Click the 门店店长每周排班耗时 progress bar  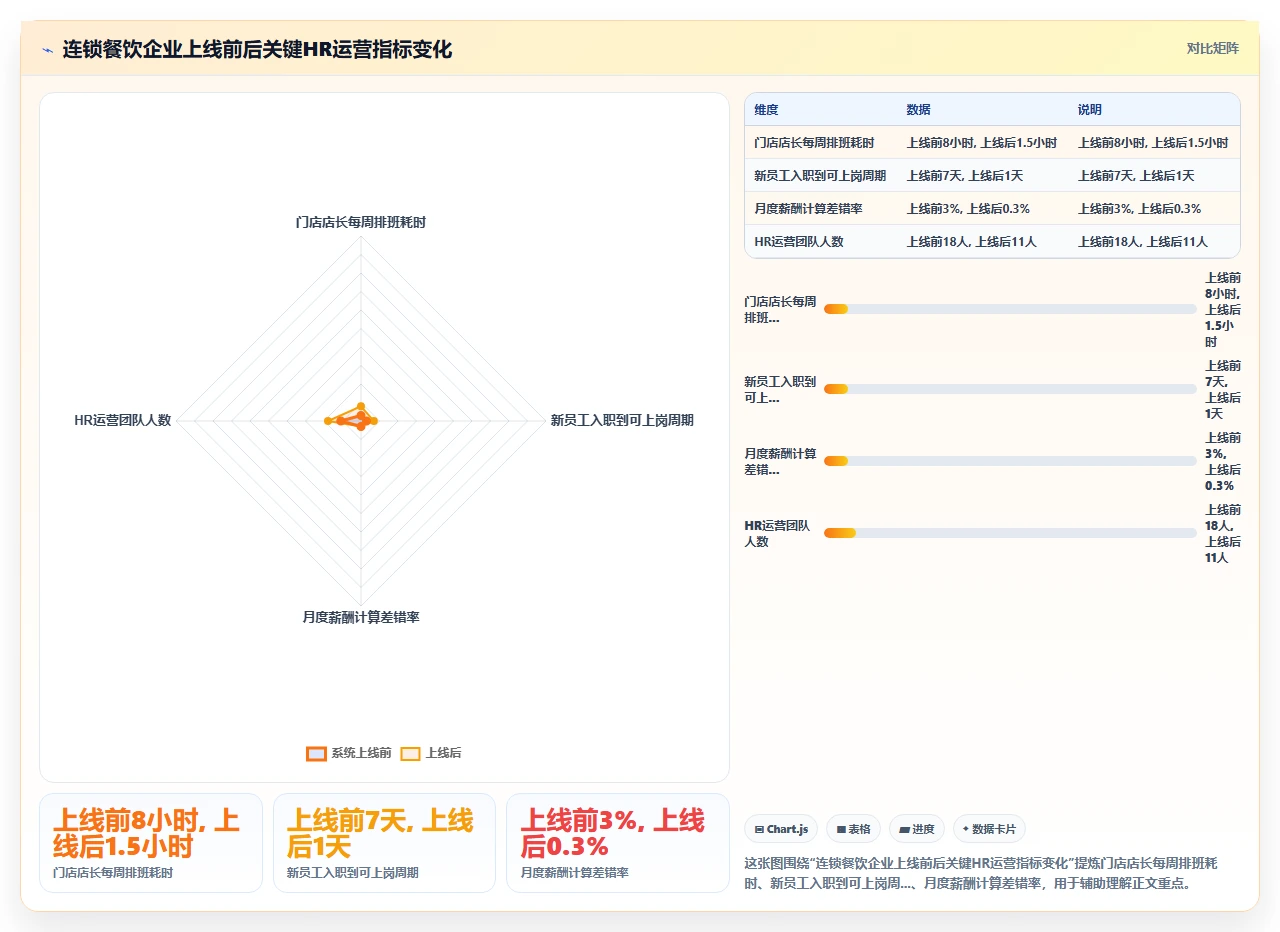tap(1010, 309)
